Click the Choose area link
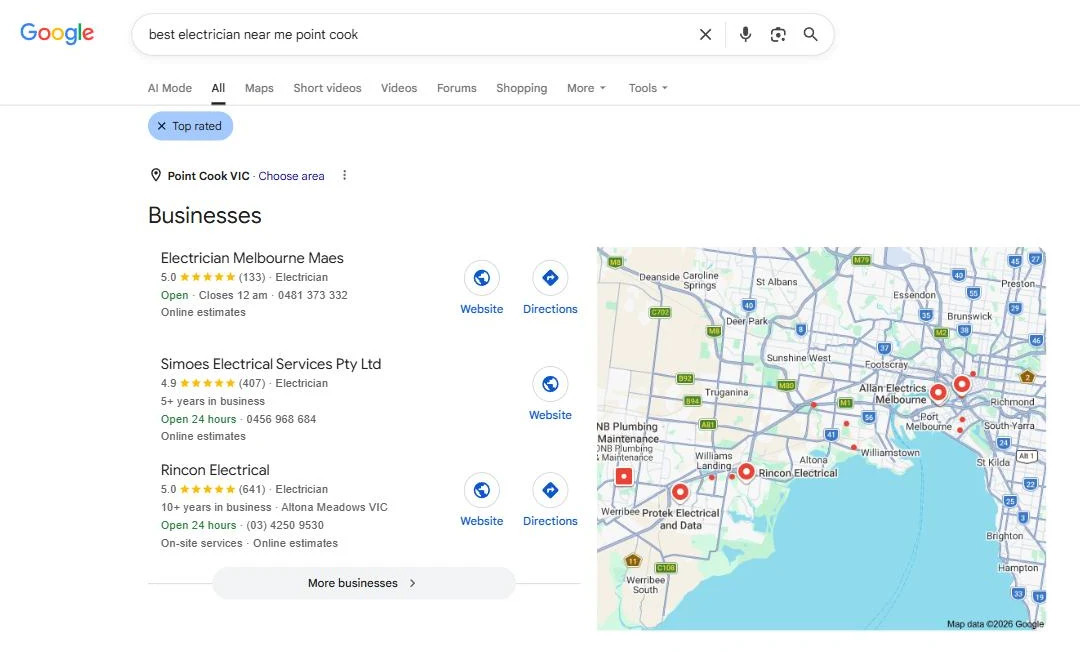The height and width of the screenshot is (652, 1080). coord(291,176)
